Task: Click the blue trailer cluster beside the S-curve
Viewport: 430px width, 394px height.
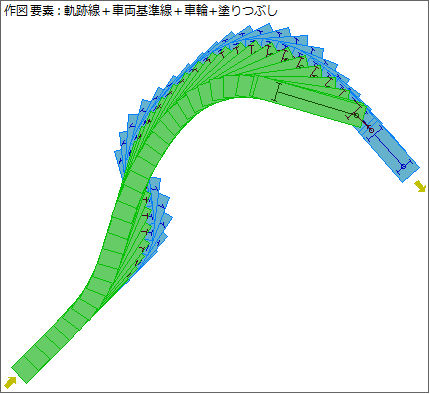Action: click(157, 217)
